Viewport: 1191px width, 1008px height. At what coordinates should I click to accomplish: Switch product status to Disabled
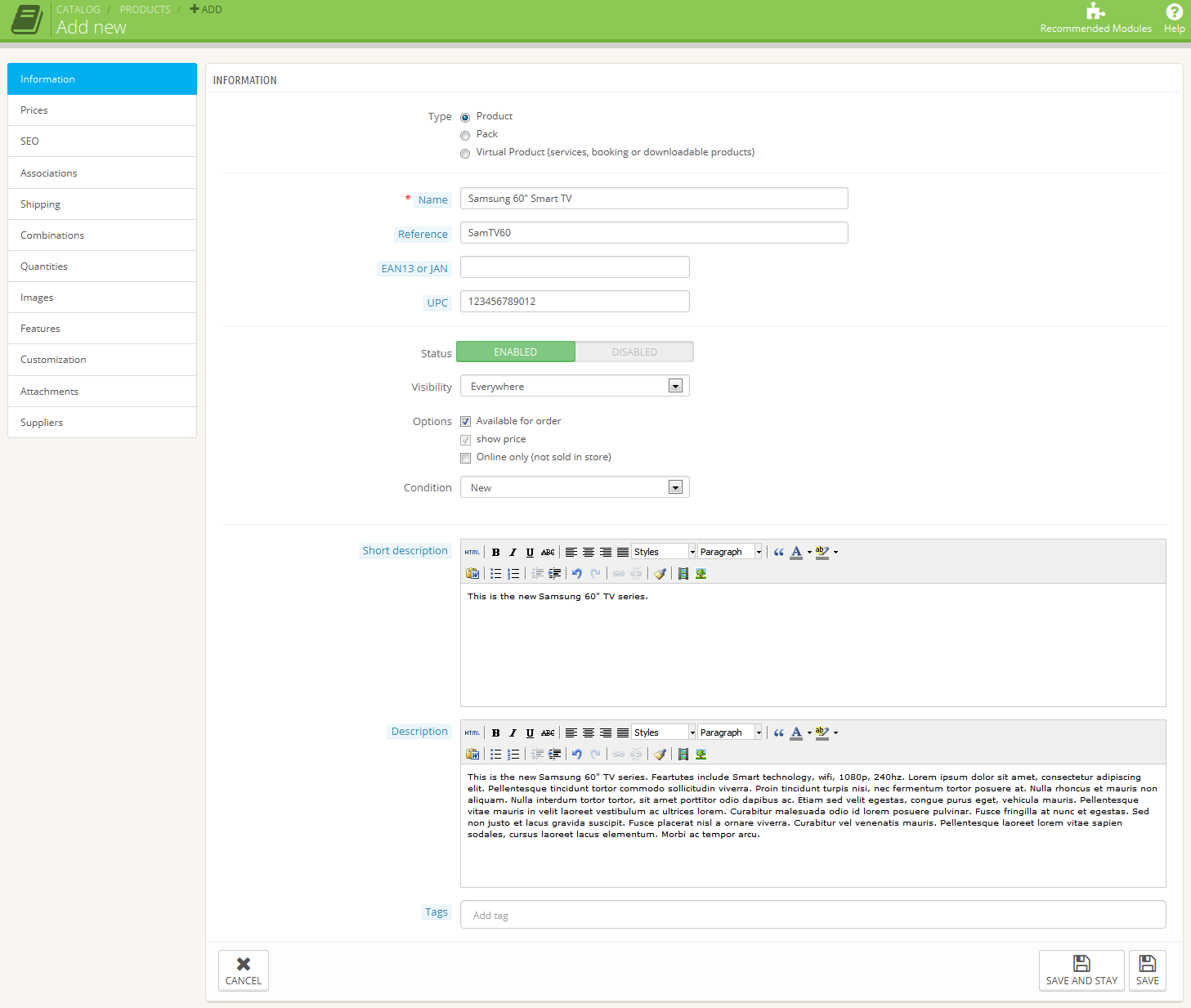click(x=634, y=352)
